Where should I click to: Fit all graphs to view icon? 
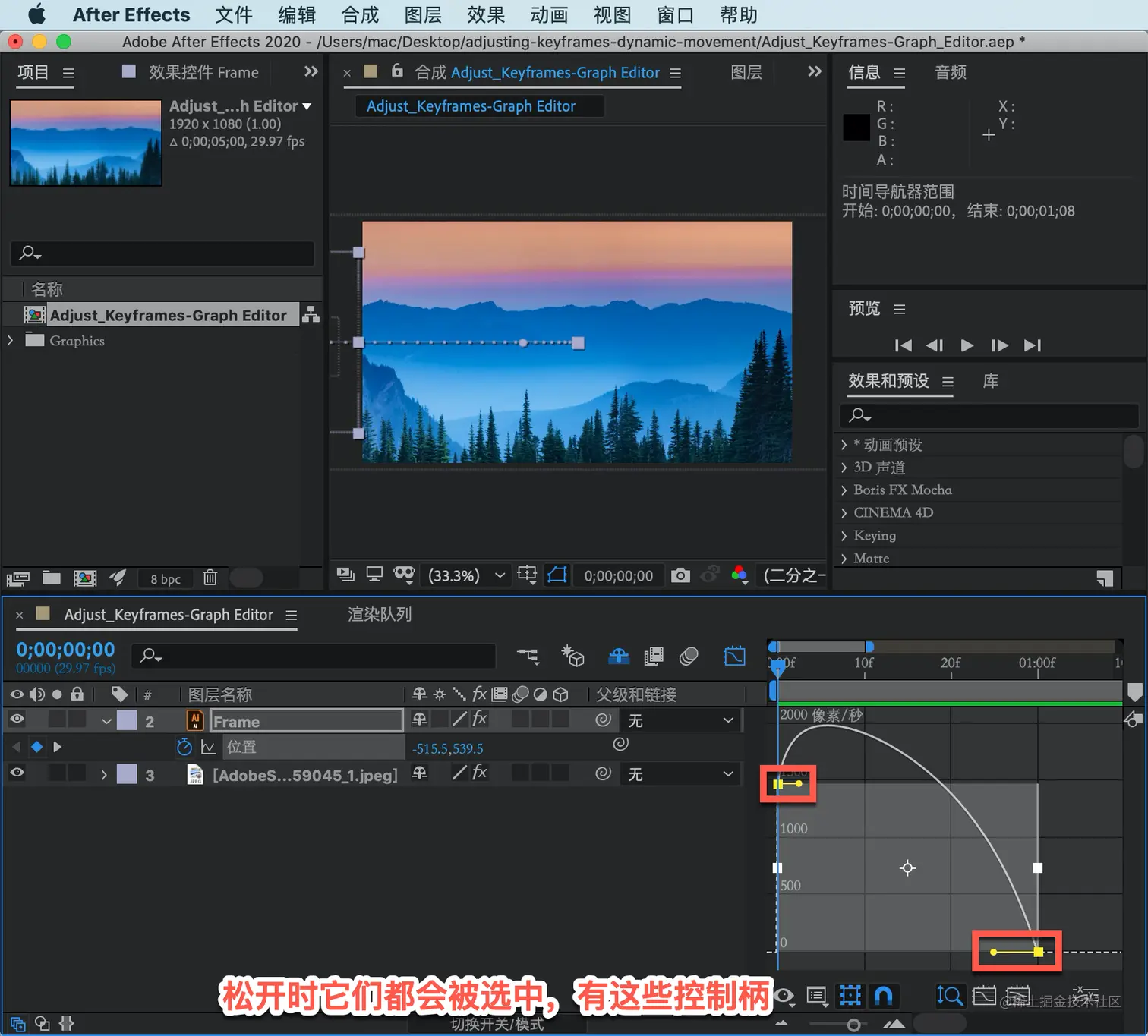coord(1017,995)
